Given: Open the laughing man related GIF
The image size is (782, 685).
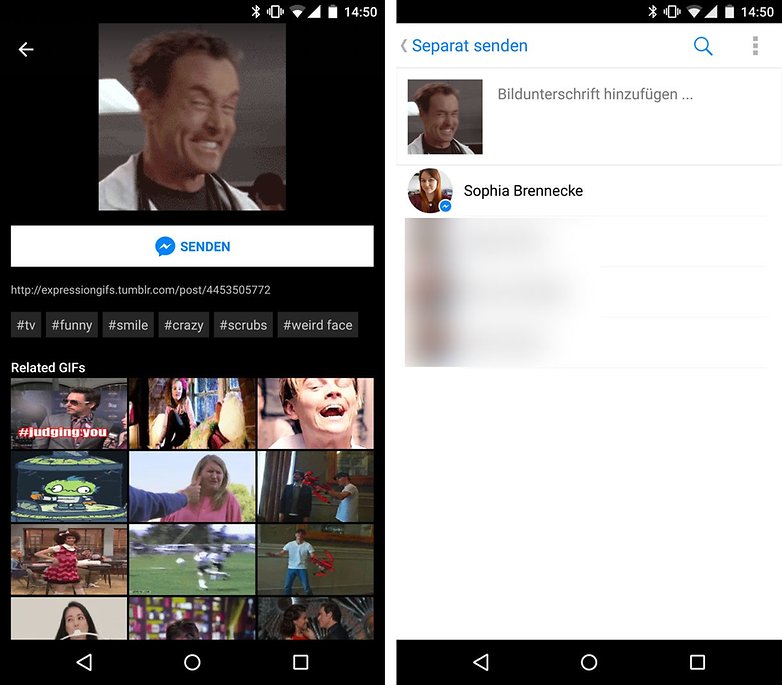Looking at the screenshot, I should click(x=315, y=413).
